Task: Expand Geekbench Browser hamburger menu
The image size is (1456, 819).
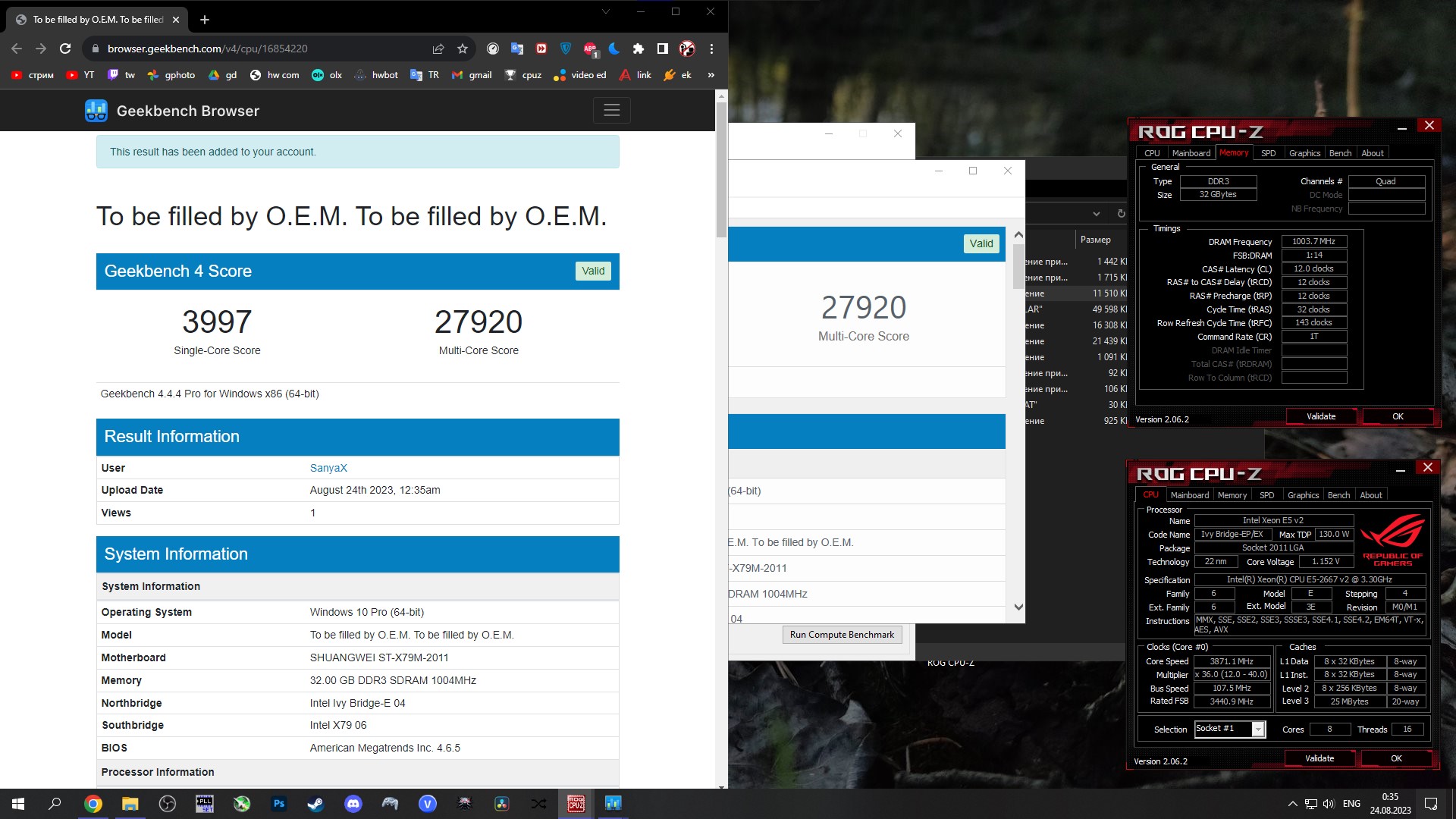Action: [x=612, y=111]
